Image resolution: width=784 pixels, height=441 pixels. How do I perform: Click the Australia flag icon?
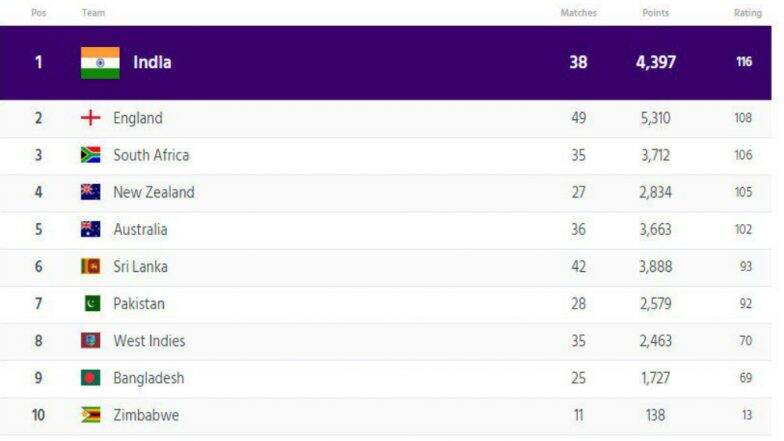(x=90, y=229)
